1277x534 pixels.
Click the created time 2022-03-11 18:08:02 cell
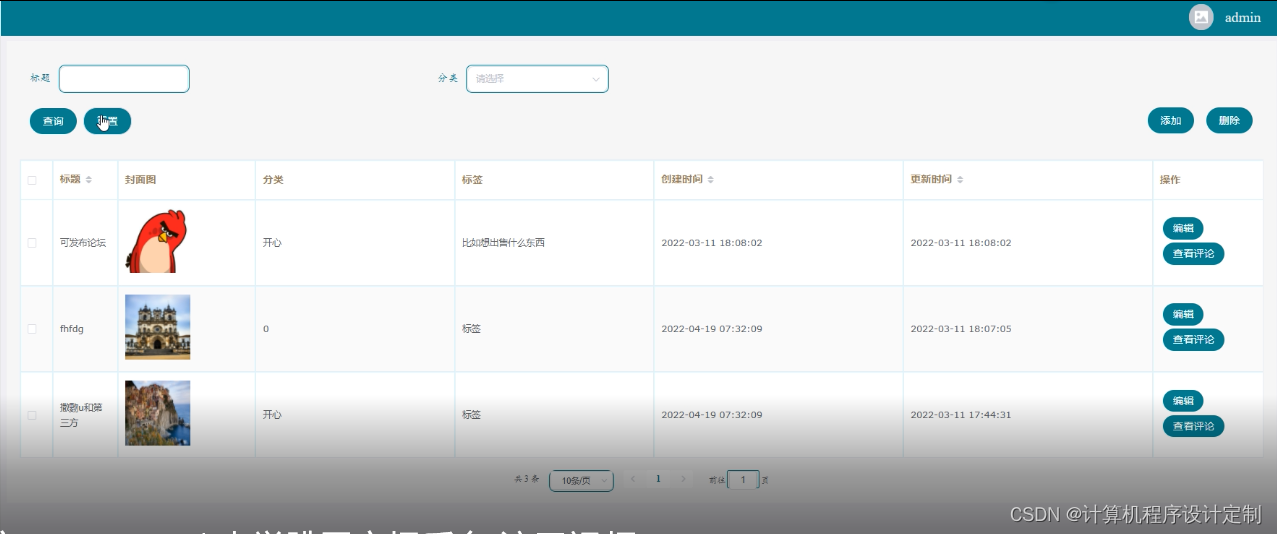click(x=712, y=243)
